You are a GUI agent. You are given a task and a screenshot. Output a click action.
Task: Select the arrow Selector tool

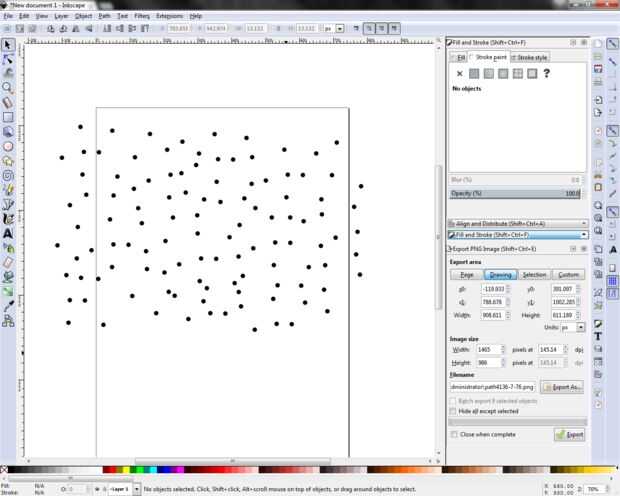(x=8, y=44)
